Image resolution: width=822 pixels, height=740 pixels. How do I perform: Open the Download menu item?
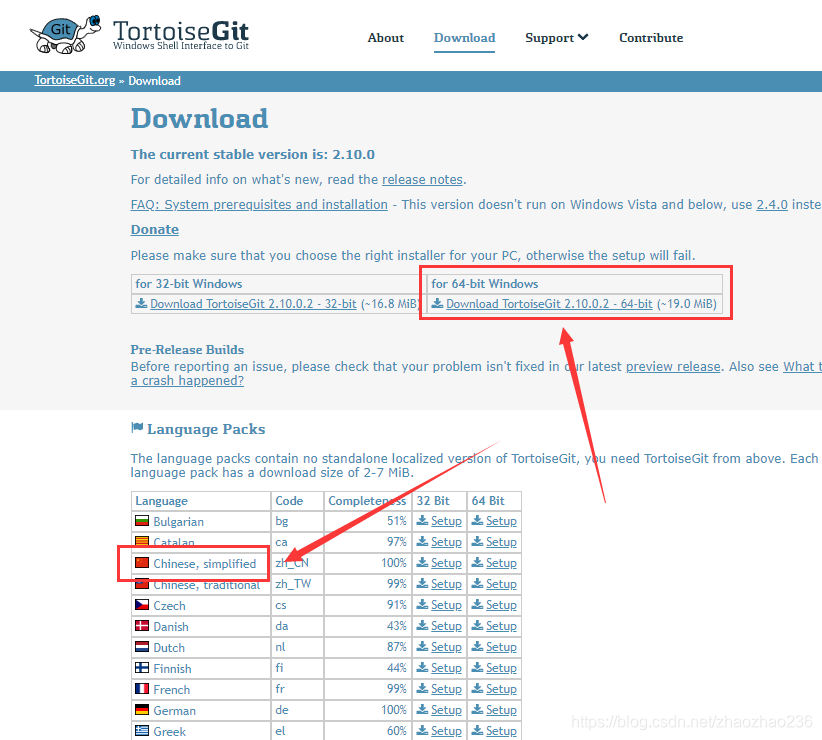point(464,38)
